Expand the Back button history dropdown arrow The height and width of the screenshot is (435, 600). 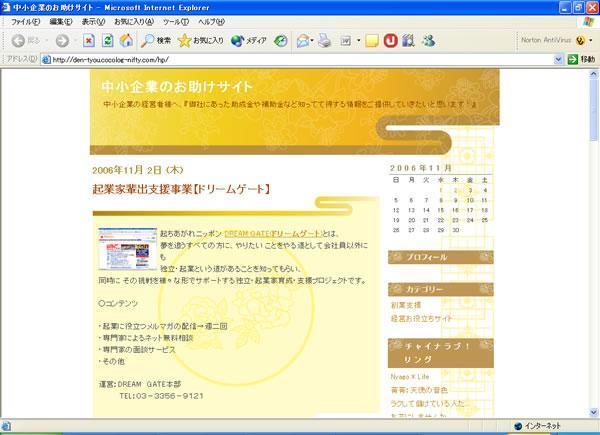(x=47, y=41)
